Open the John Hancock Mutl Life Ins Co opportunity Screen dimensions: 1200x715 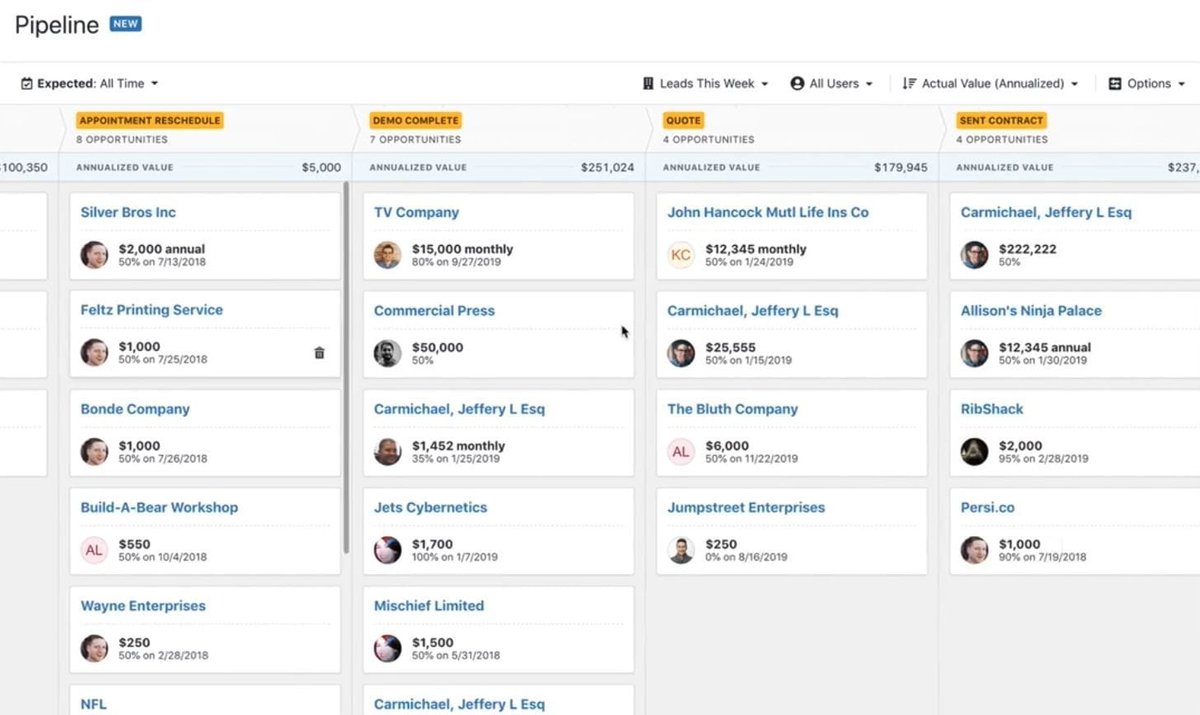(x=768, y=212)
